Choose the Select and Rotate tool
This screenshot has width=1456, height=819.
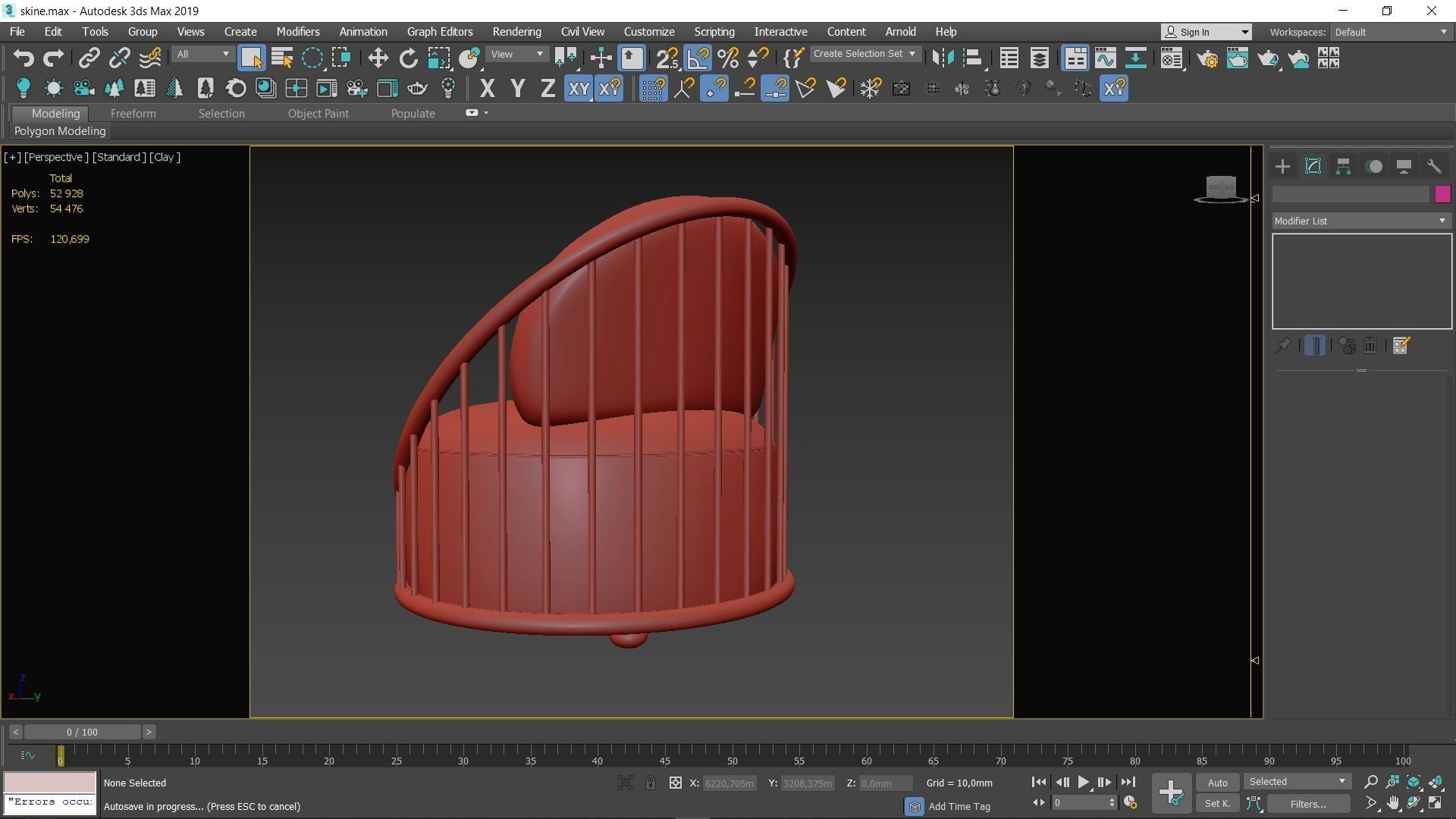point(408,58)
